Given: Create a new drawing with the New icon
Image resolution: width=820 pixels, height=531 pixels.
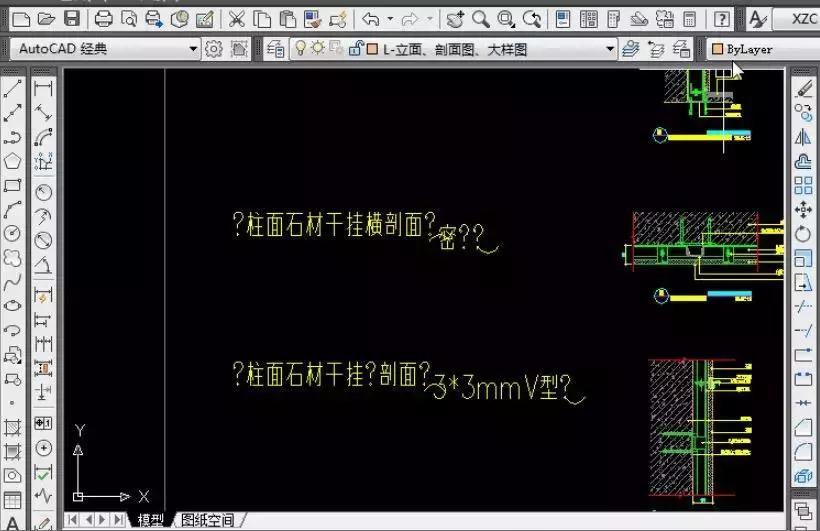Looking at the screenshot, I should pyautogui.click(x=20, y=20).
